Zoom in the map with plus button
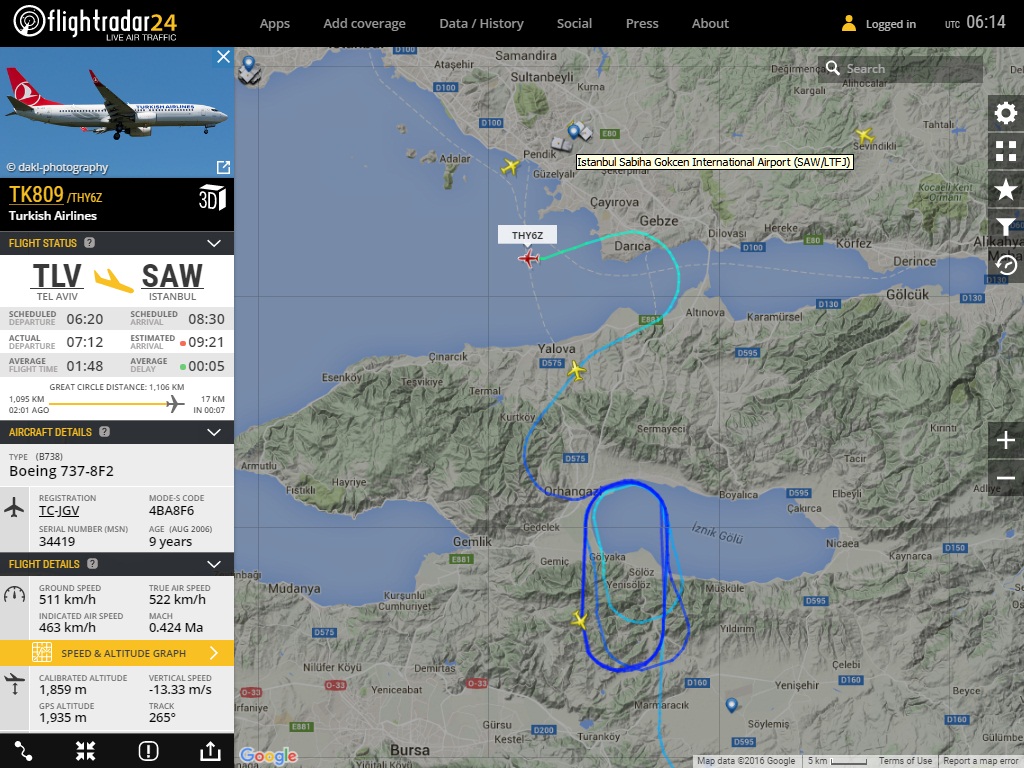1024x768 pixels. coord(1006,440)
